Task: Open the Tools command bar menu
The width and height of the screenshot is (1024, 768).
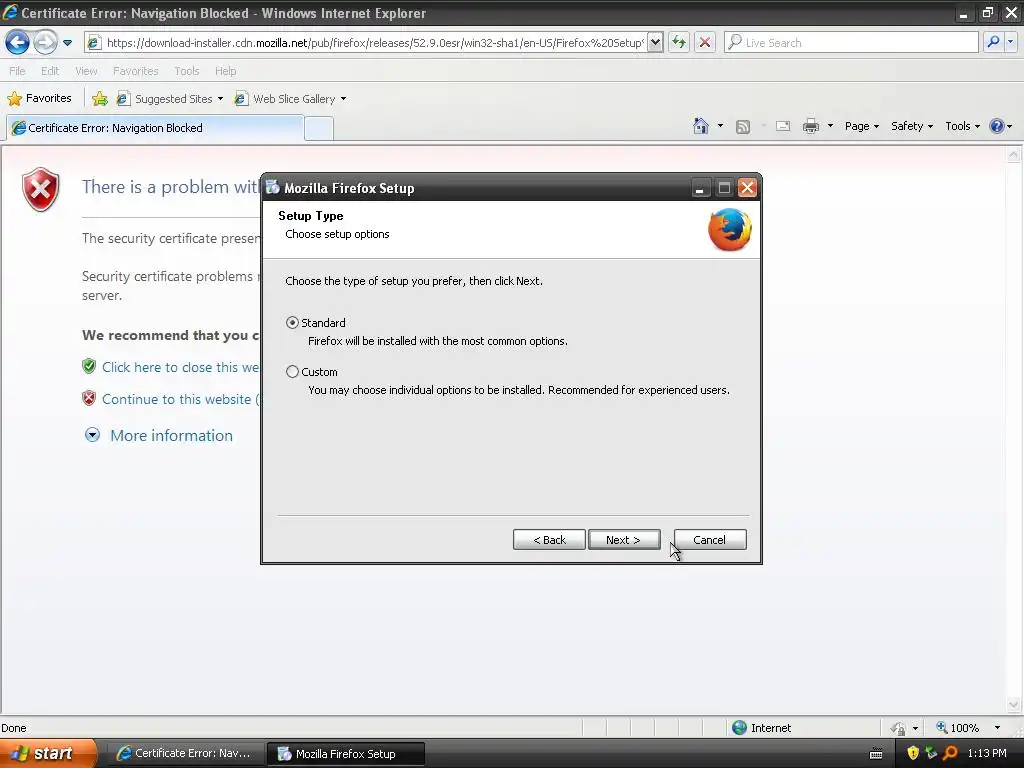Action: pos(963,126)
